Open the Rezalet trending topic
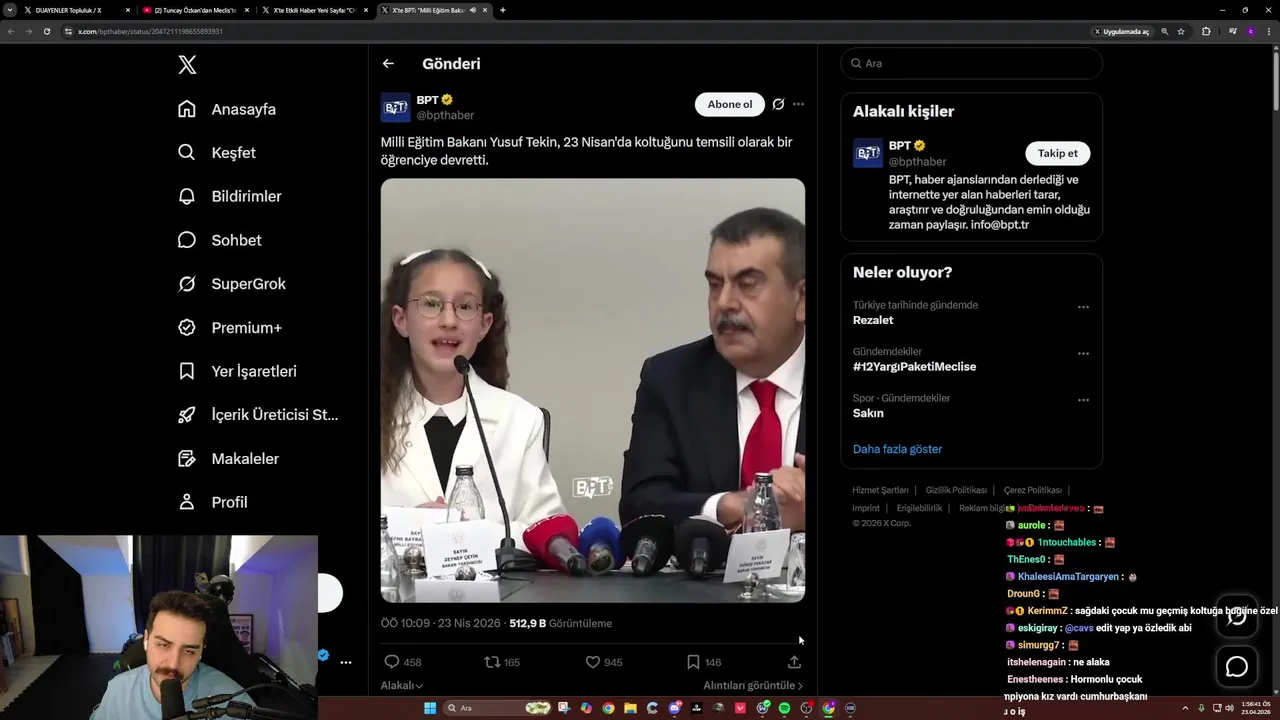This screenshot has height=720, width=1280. 873,320
